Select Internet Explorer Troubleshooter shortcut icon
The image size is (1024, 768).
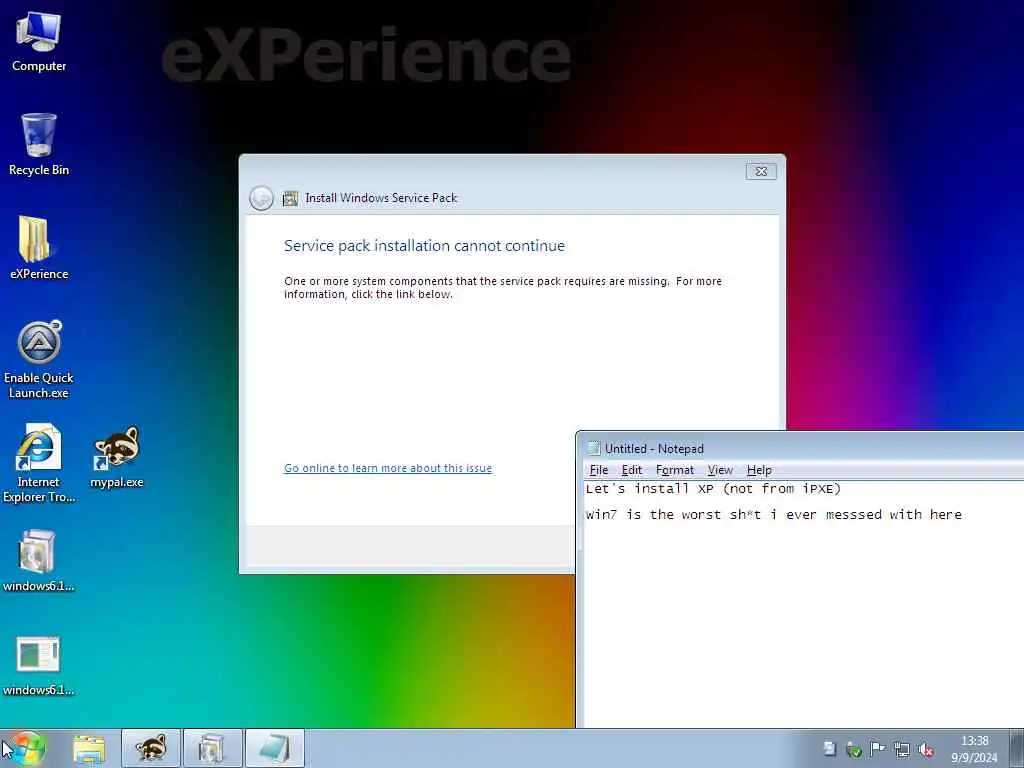coord(39,464)
